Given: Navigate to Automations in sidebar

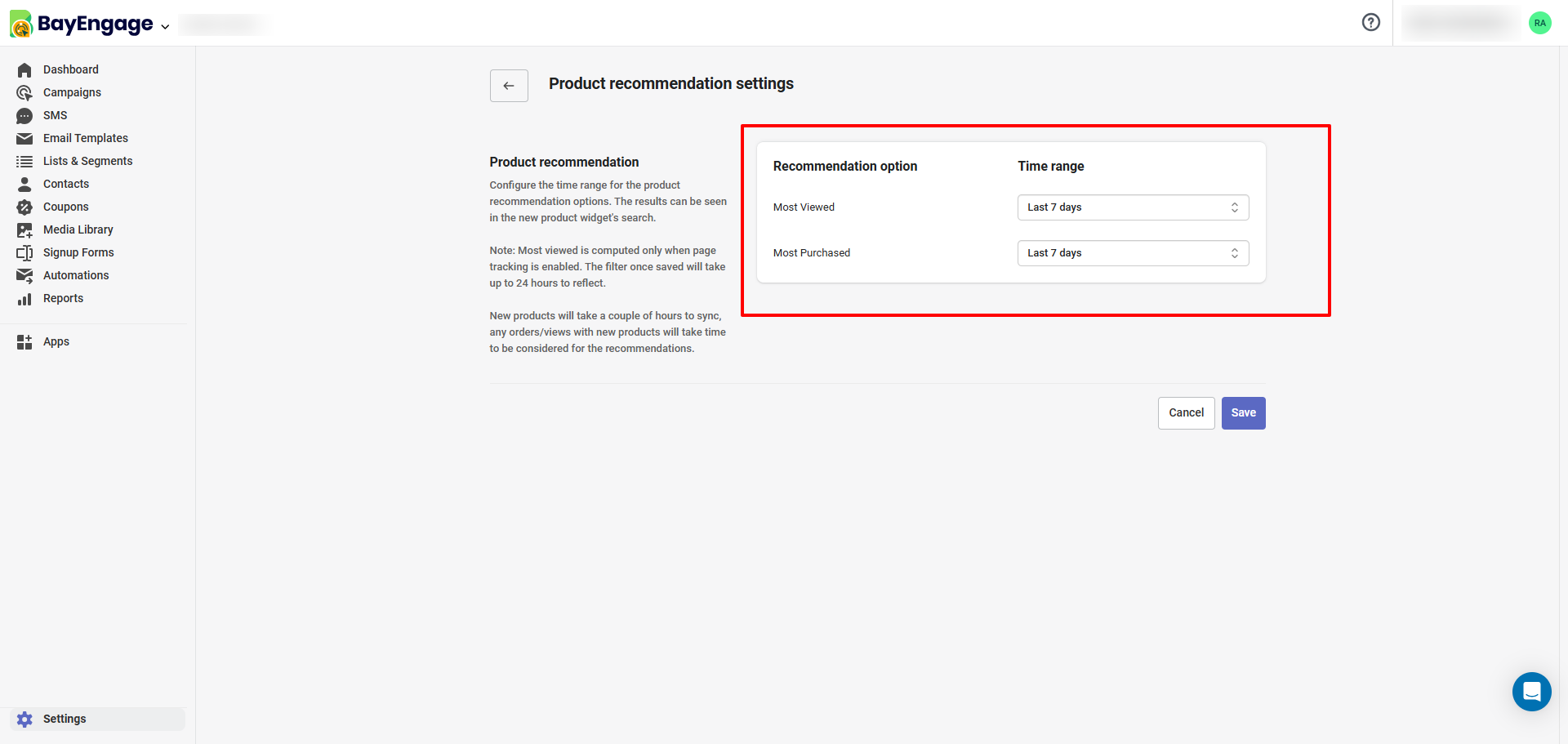Looking at the screenshot, I should pos(76,275).
